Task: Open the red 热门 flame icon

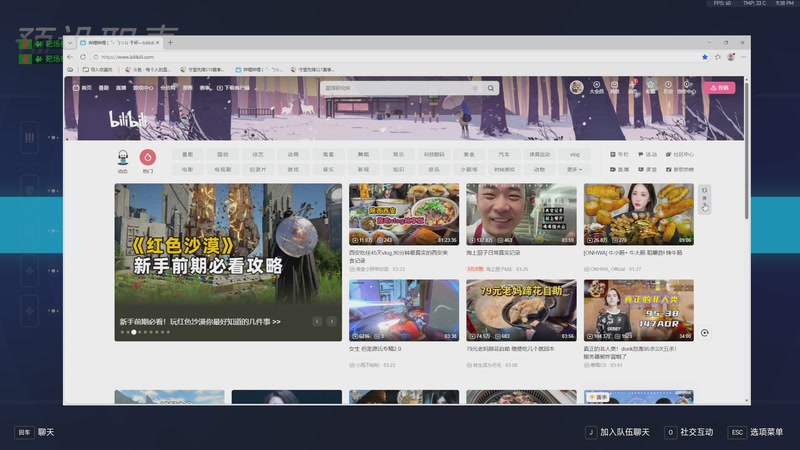Action: click(x=148, y=157)
